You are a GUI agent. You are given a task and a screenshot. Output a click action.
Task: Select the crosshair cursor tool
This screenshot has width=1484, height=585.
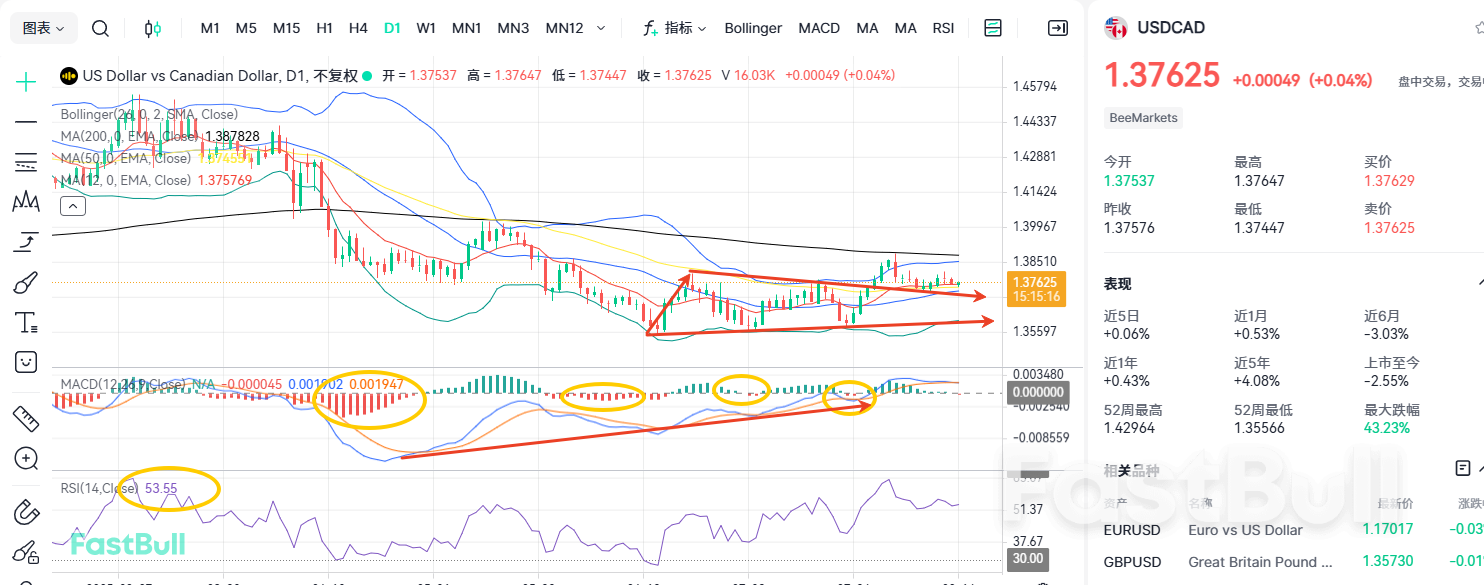pos(26,82)
